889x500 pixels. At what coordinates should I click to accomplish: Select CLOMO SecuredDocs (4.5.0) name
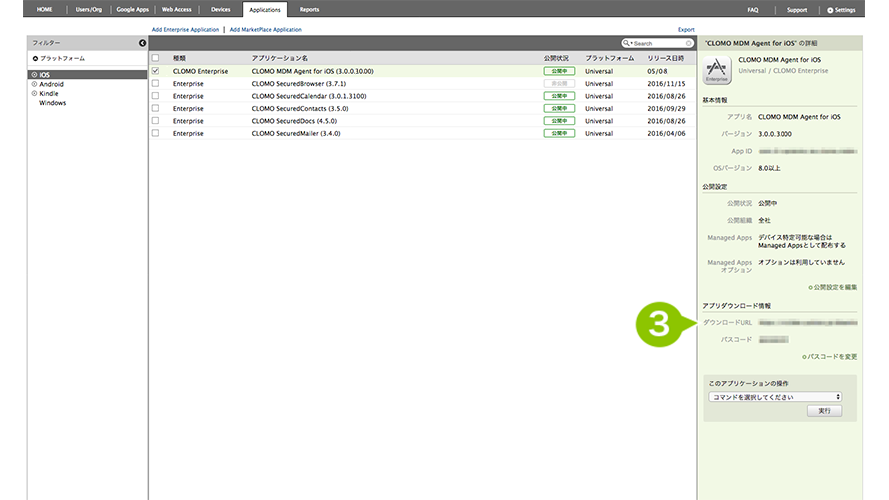(x=294, y=121)
